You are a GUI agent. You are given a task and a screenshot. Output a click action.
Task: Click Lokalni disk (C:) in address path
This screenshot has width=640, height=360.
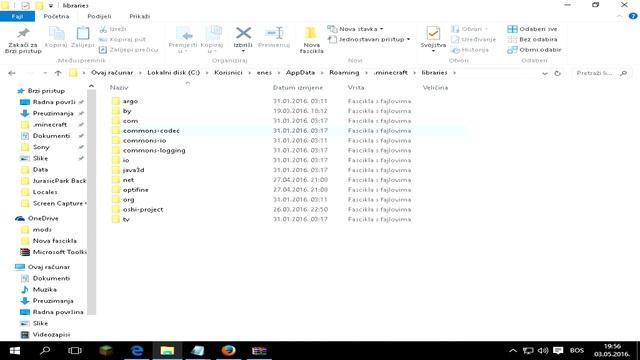pyautogui.click(x=173, y=73)
